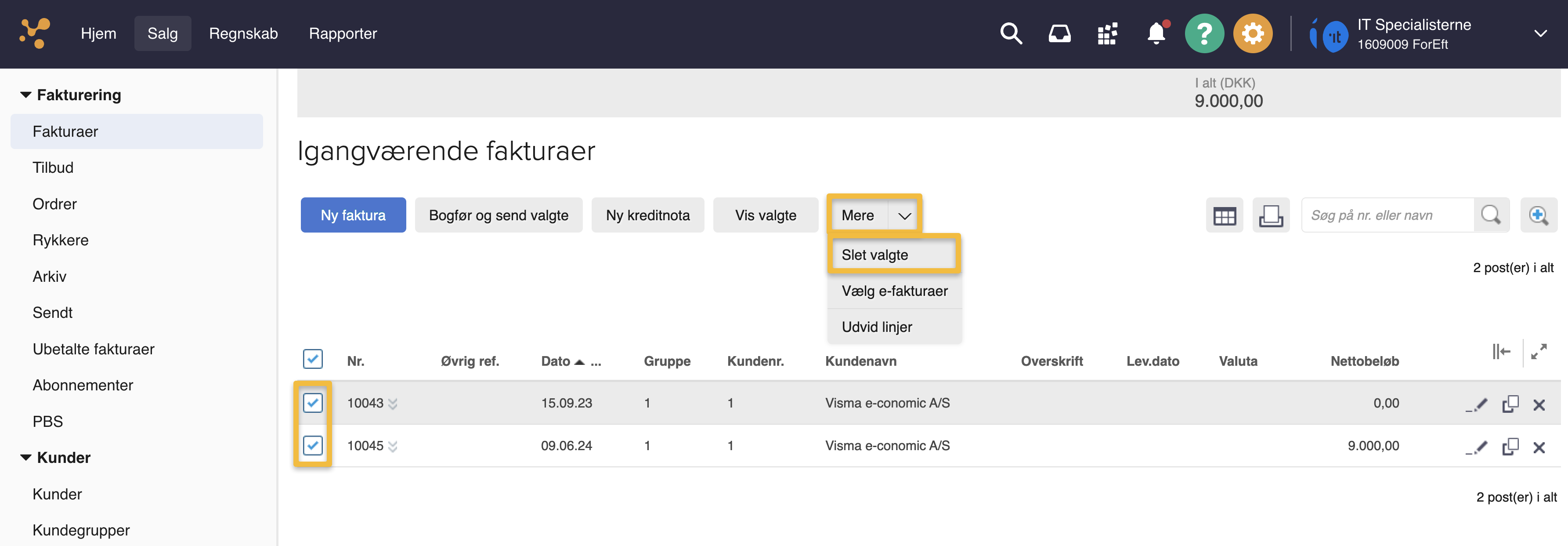The image size is (1568, 546).
Task: Click the Ny faktura button
Action: tap(353, 216)
